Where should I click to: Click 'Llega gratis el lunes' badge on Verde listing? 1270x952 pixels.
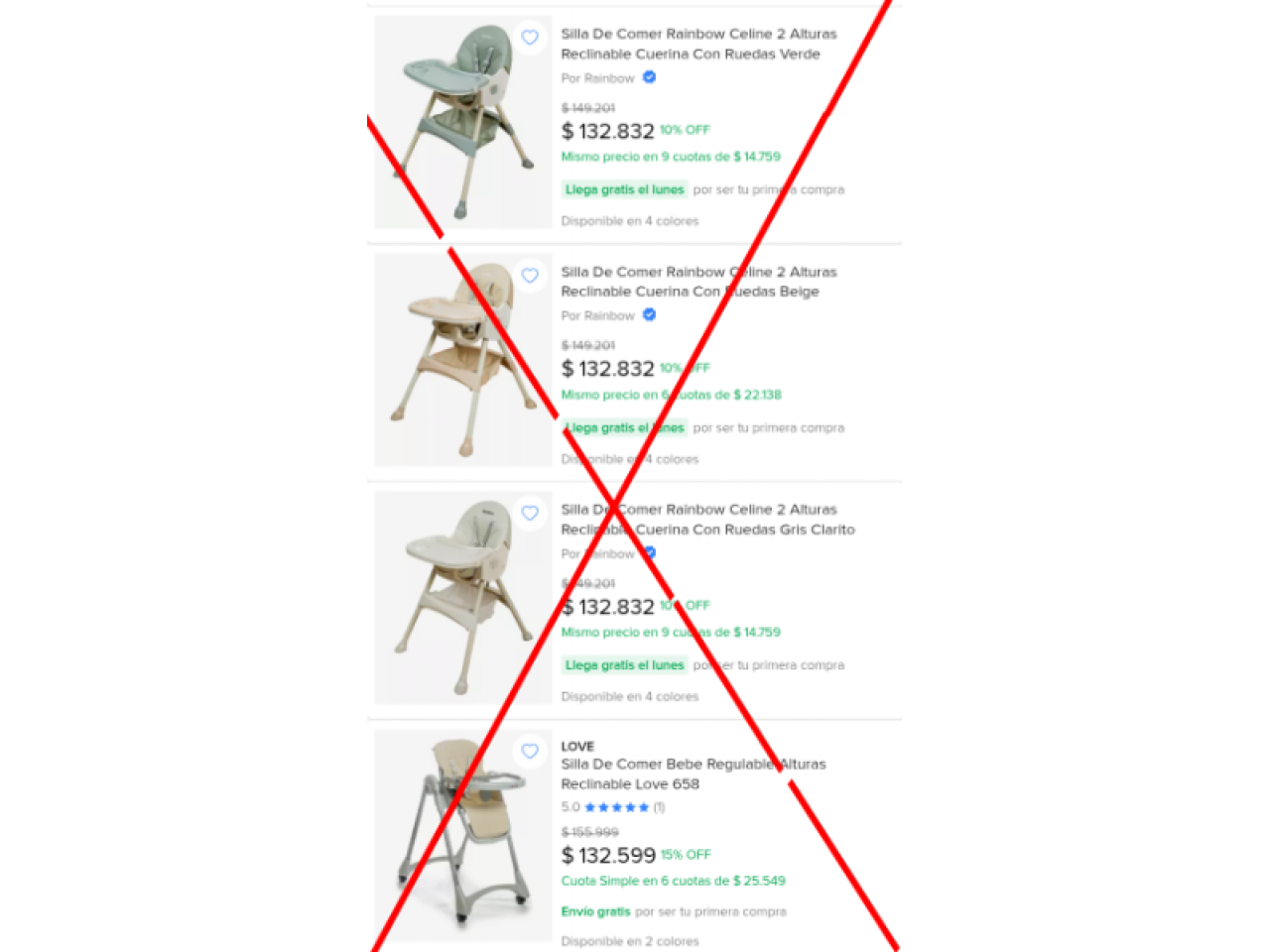(625, 189)
